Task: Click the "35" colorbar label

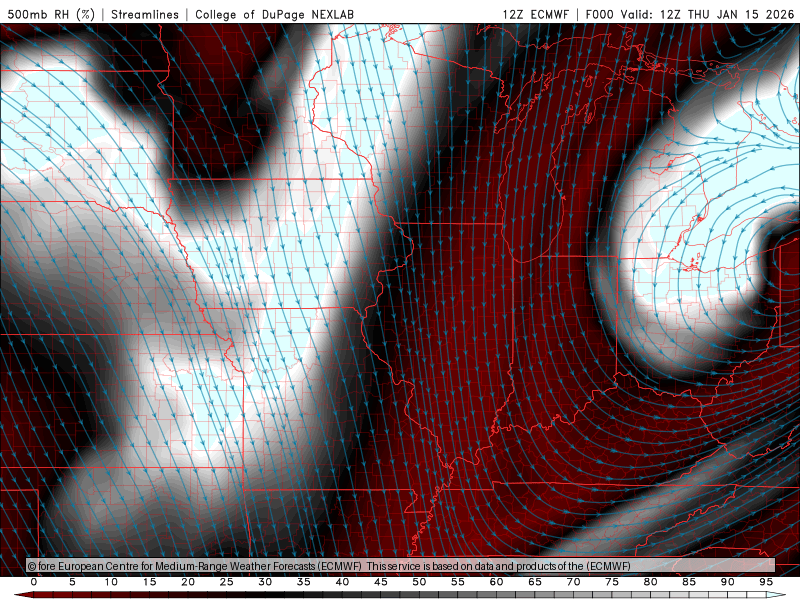Action: [304, 582]
